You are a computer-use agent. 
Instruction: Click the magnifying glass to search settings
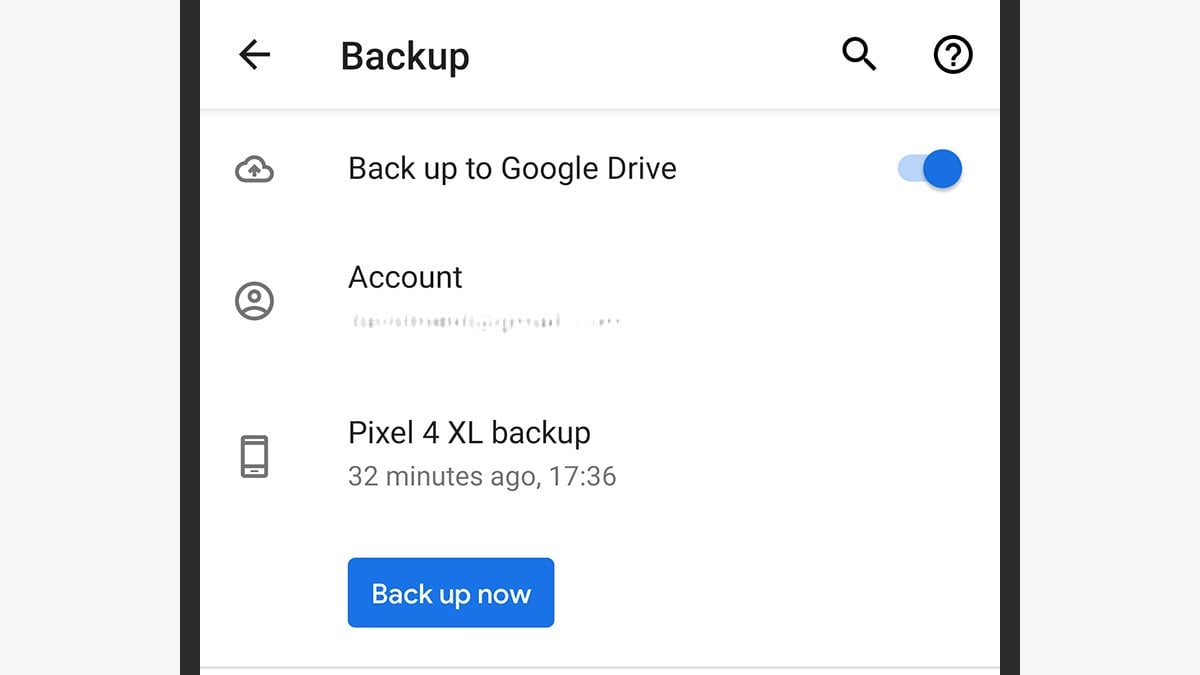tap(859, 55)
